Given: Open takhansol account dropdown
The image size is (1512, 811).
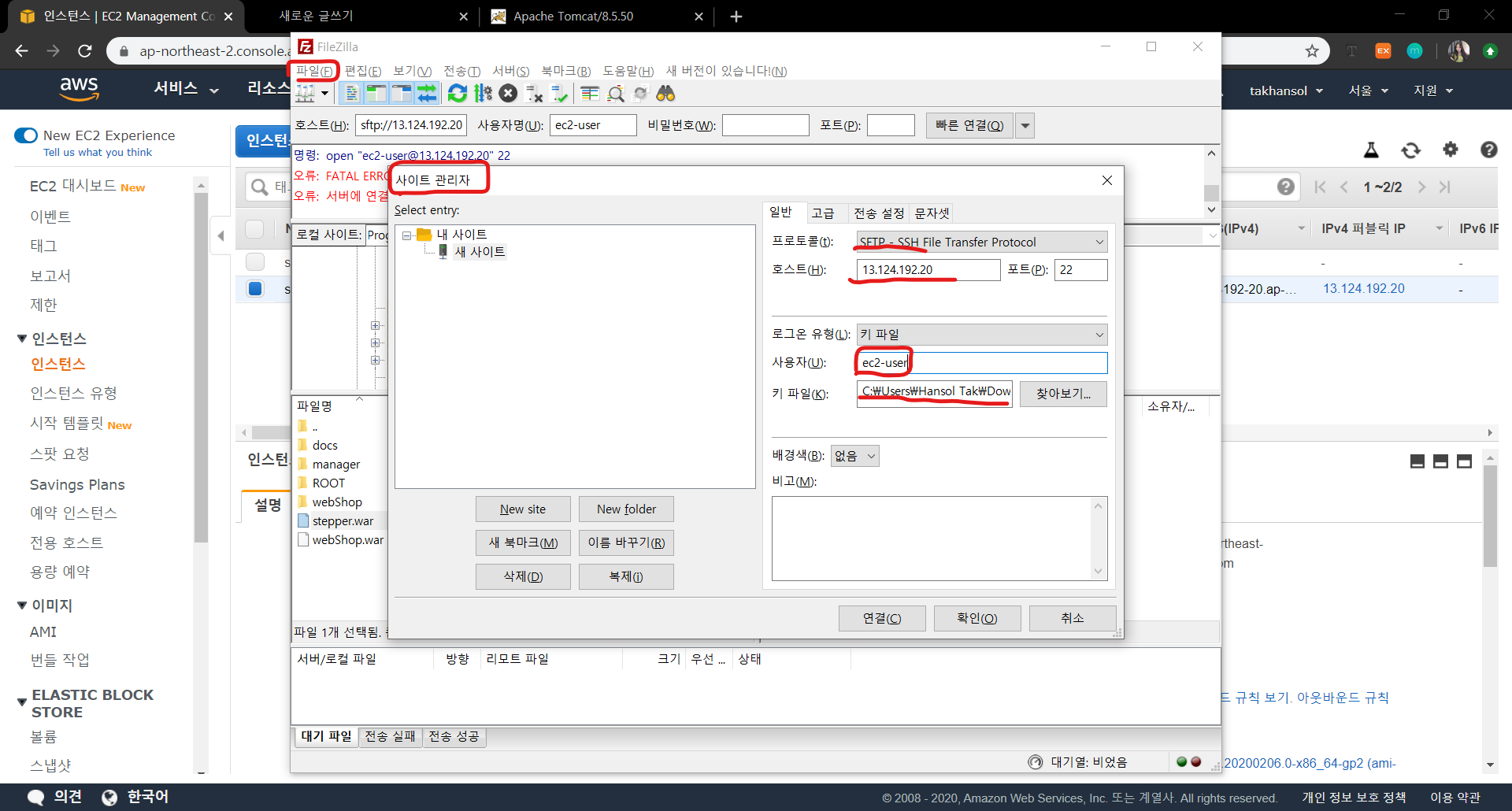Looking at the screenshot, I should (x=1286, y=91).
